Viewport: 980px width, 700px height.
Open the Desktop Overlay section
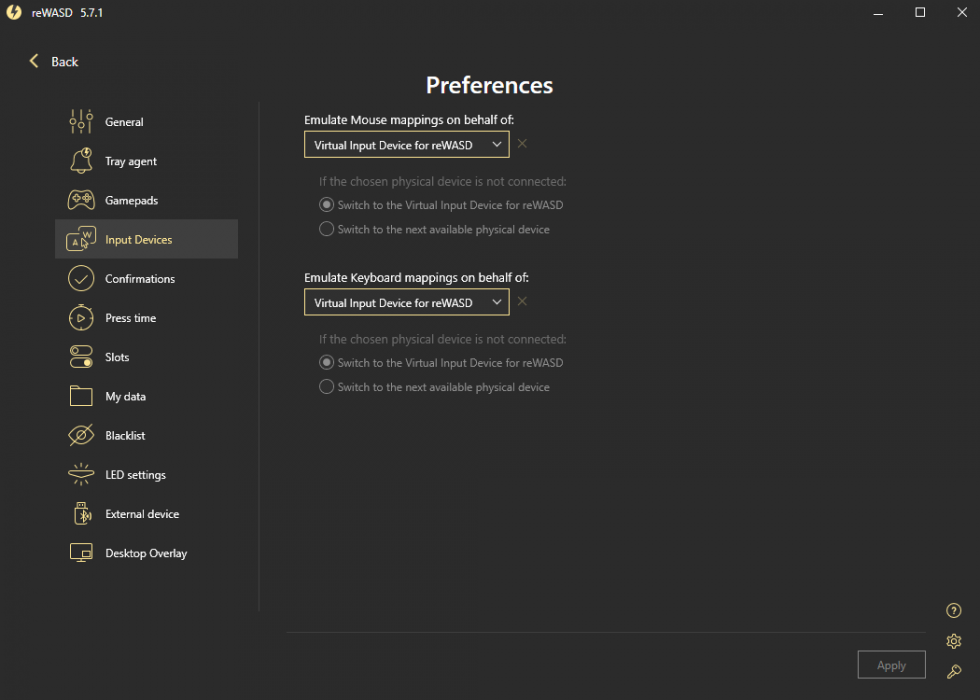[147, 553]
